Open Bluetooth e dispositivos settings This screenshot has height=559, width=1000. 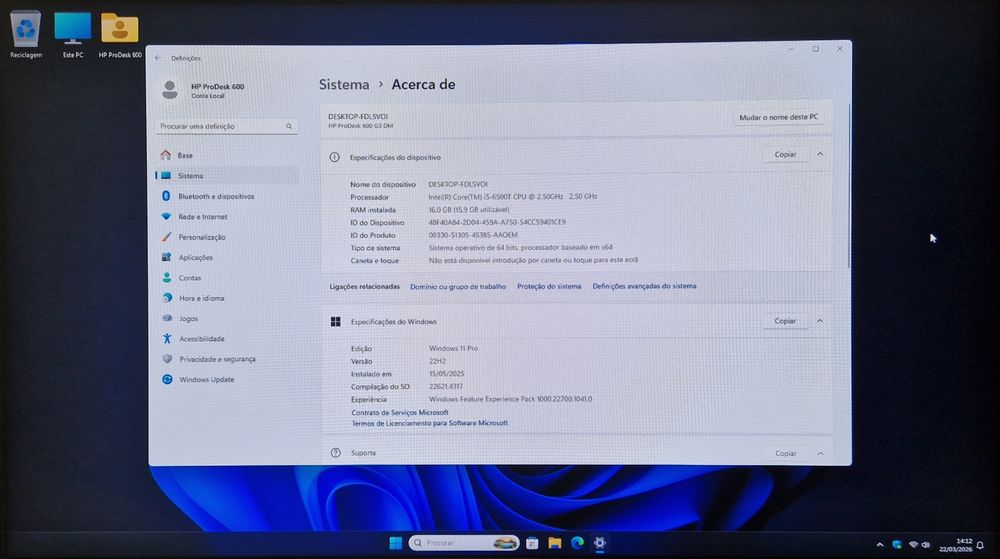pyautogui.click(x=216, y=196)
